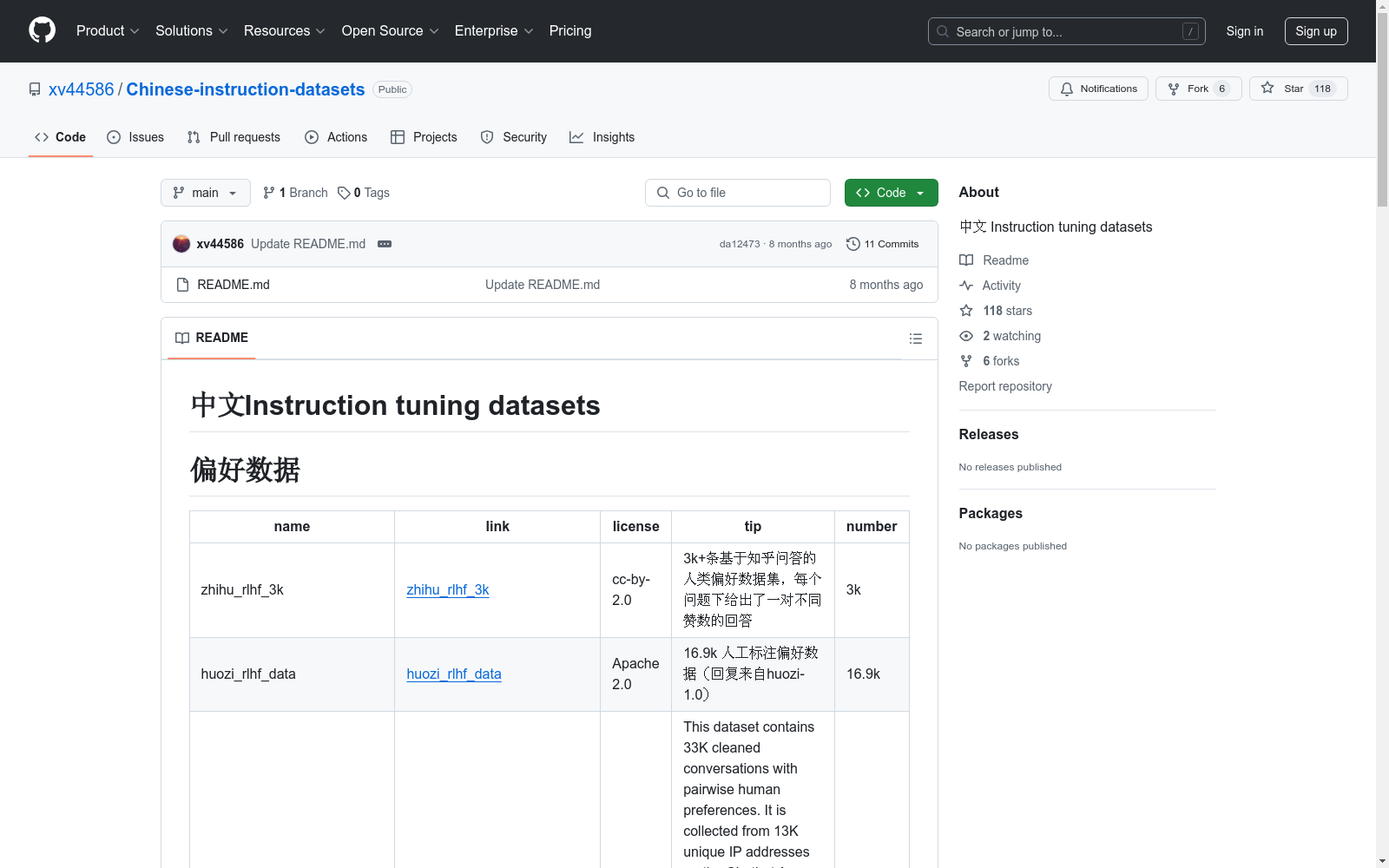Open the latest commit message Update README.md

tap(308, 244)
